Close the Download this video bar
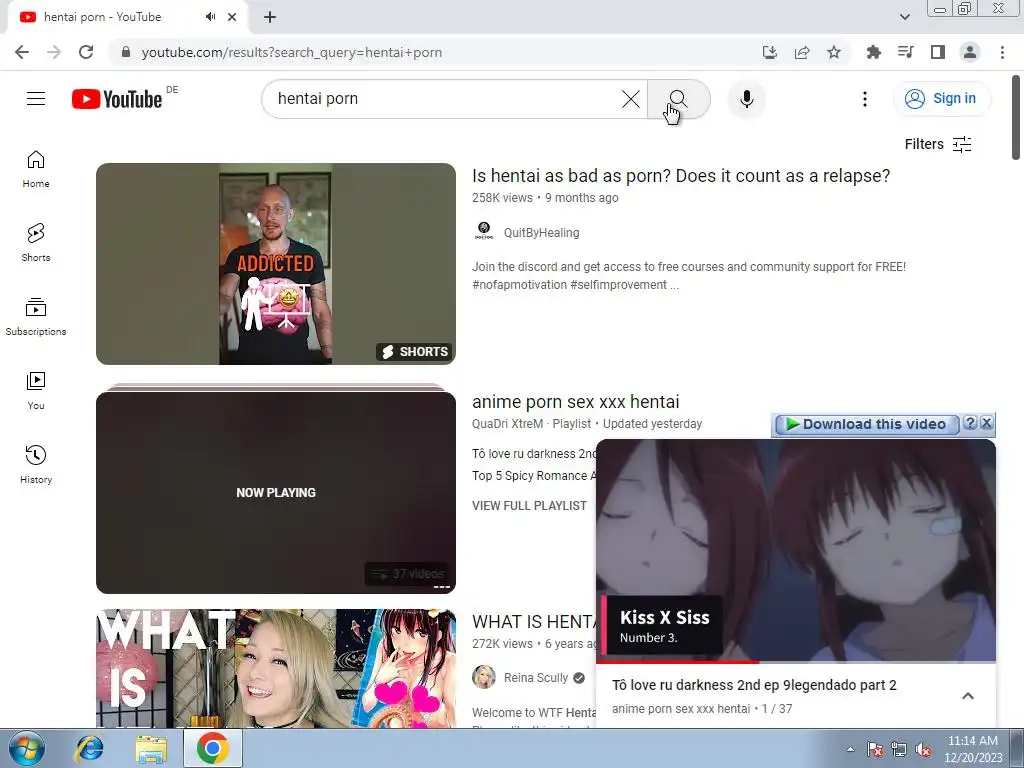Screen dimensions: 1024x768 (987, 423)
